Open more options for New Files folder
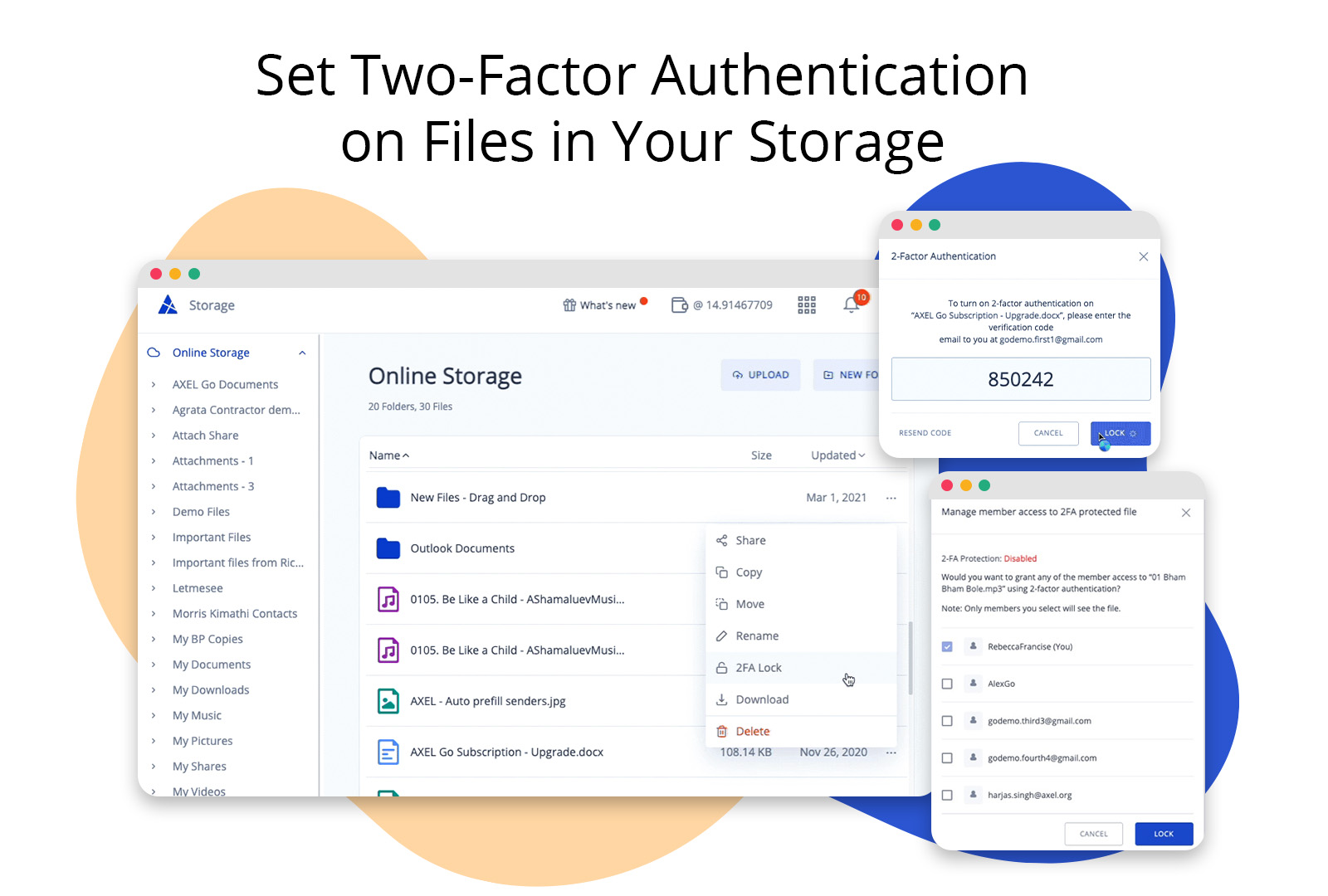The width and height of the screenshot is (1328, 896). (891, 498)
